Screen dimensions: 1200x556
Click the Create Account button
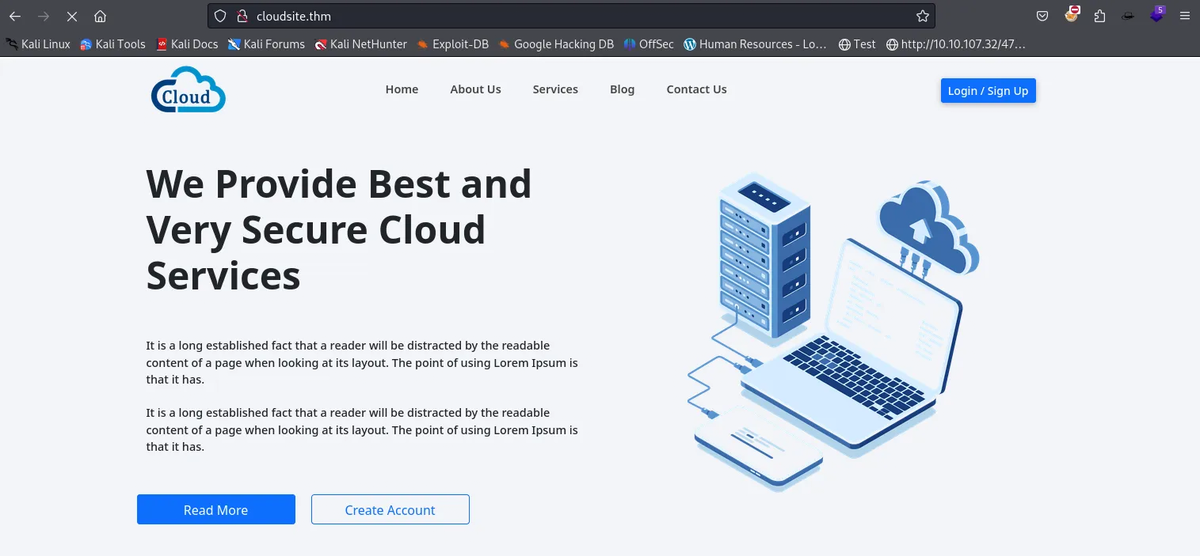tap(390, 510)
